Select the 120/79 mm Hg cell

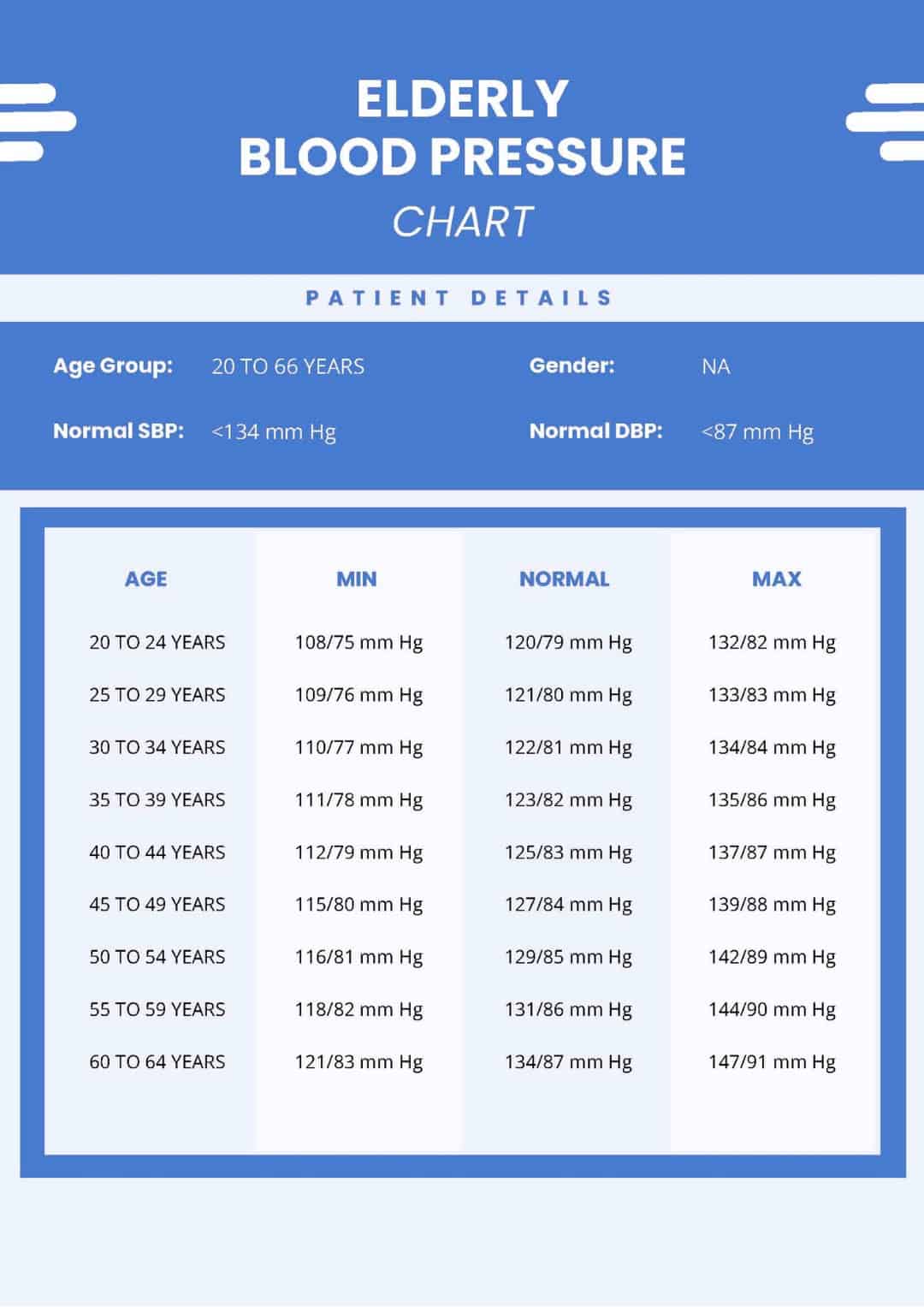tap(568, 642)
